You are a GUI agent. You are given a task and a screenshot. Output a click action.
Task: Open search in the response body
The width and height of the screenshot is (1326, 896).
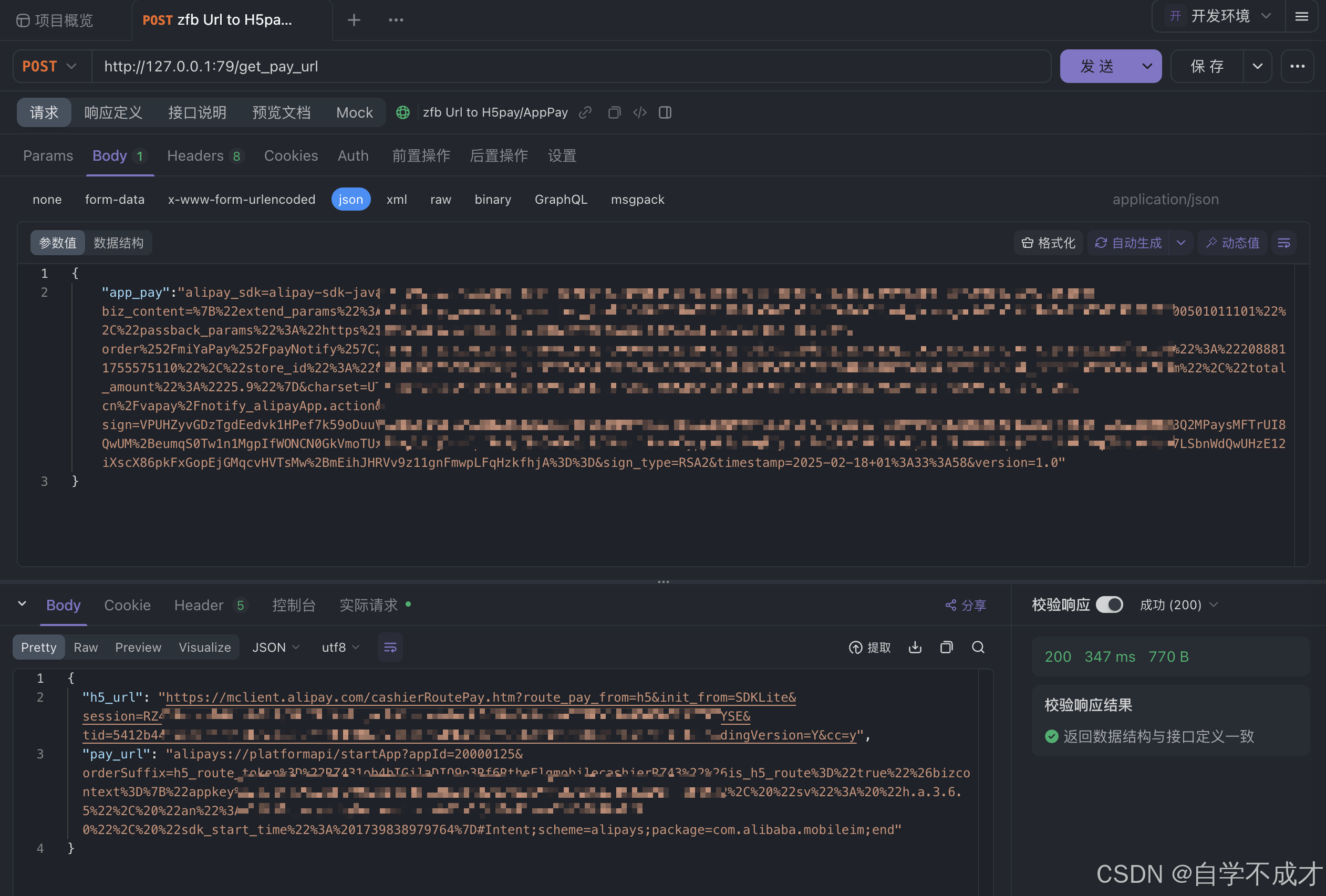tap(978, 648)
